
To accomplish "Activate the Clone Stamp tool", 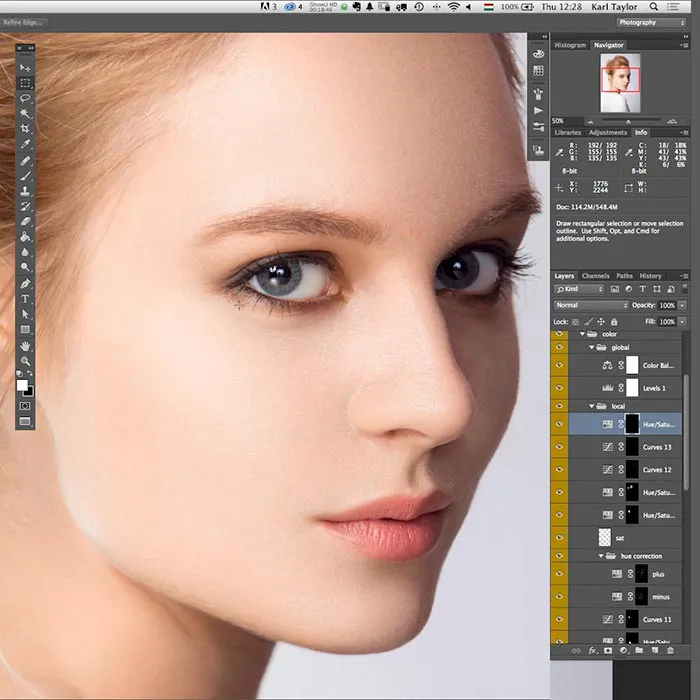I will tap(26, 191).
